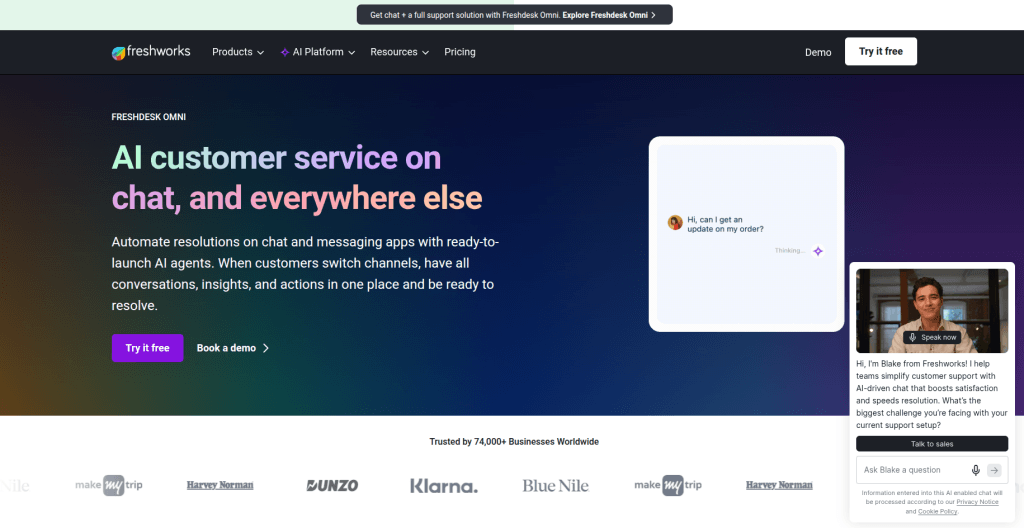Click the customer avatar in chat preview
Screen dimensions: 1024x528
(x=675, y=223)
